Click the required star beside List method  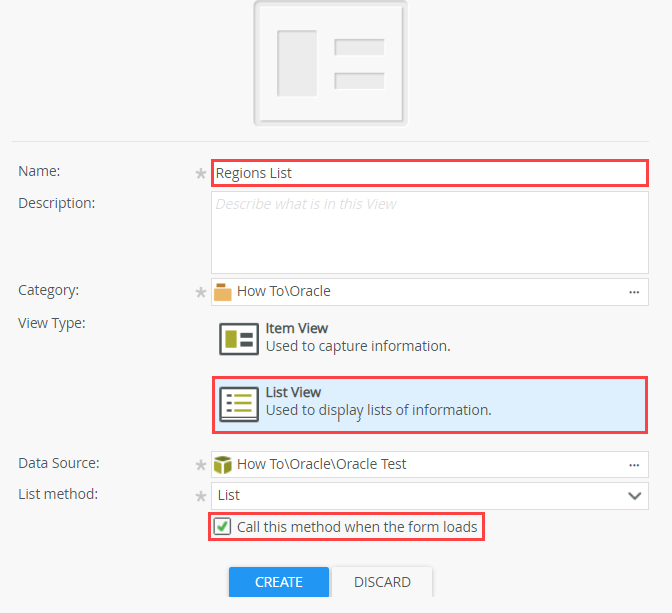(x=200, y=496)
